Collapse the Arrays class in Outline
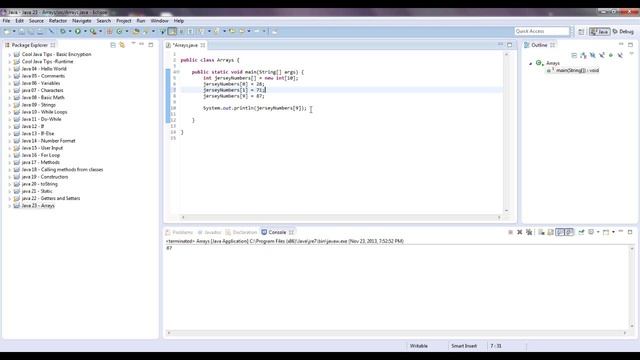The height and width of the screenshot is (360, 640). (x=531, y=63)
